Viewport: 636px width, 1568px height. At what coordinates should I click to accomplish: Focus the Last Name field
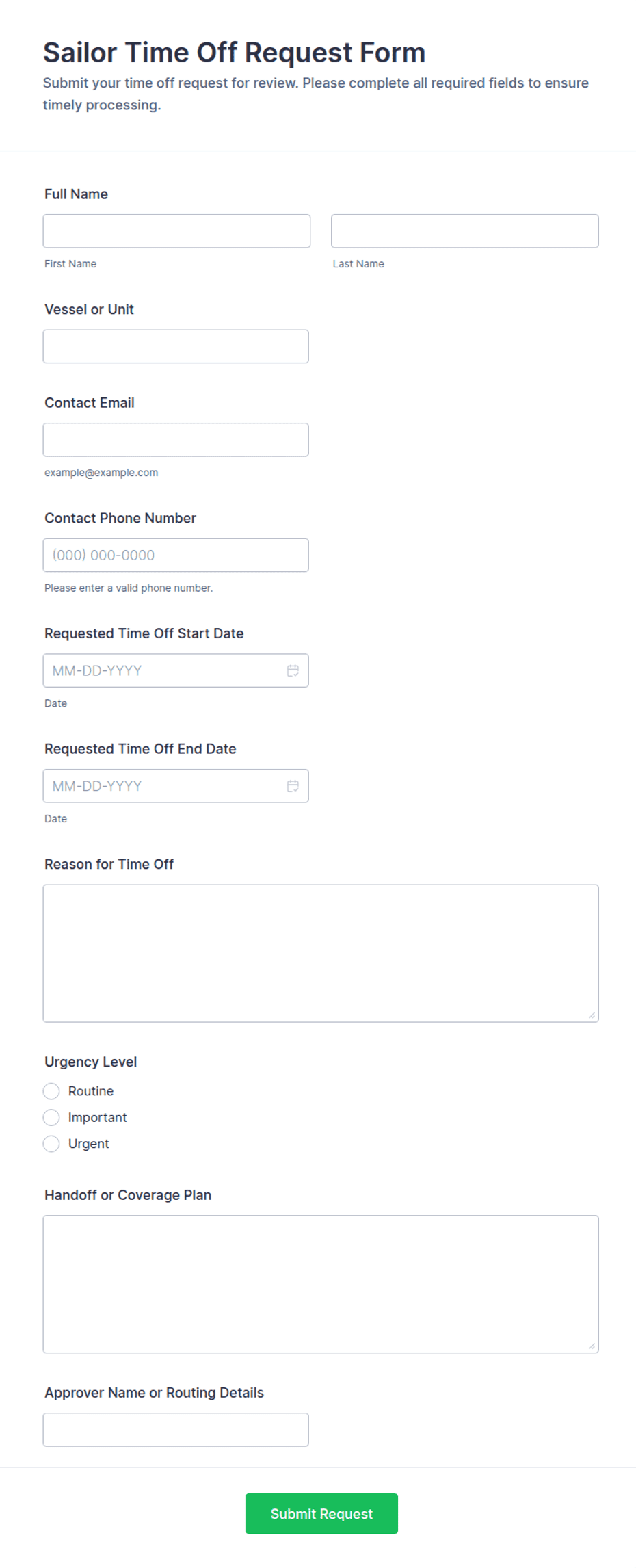(x=465, y=231)
